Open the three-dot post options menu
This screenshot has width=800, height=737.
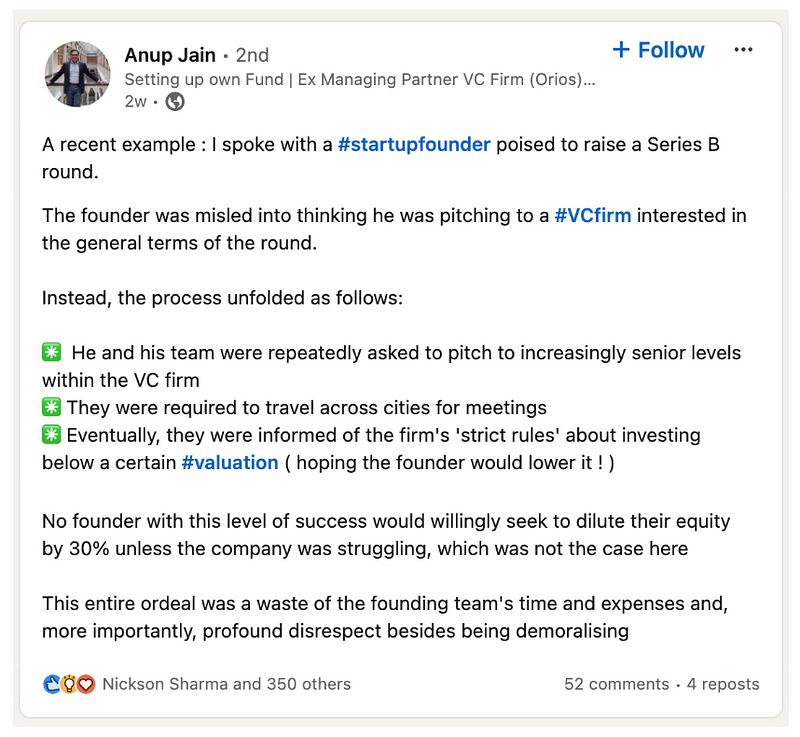[743, 49]
